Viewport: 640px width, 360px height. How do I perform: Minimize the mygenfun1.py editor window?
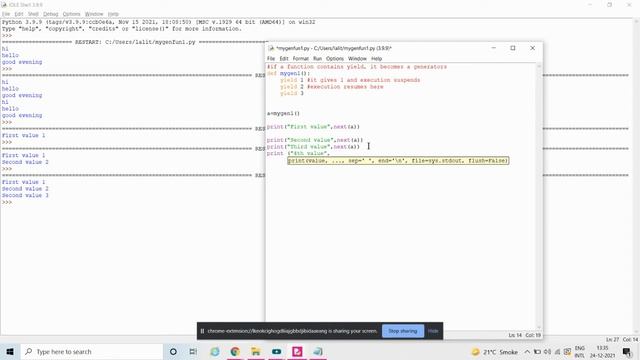pos(493,48)
